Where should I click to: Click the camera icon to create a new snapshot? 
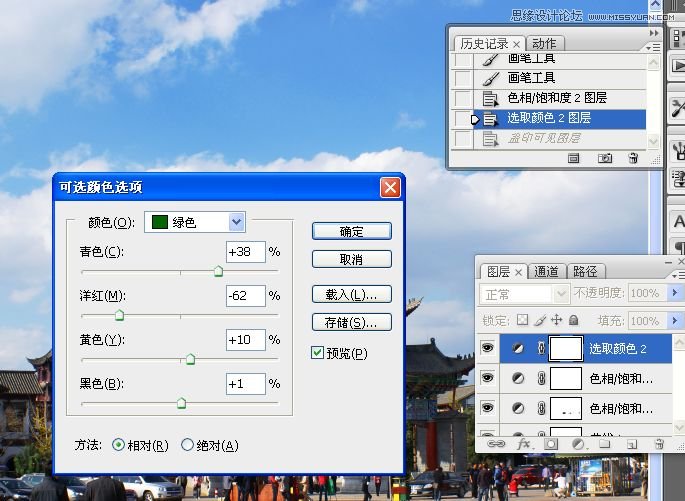(x=605, y=158)
